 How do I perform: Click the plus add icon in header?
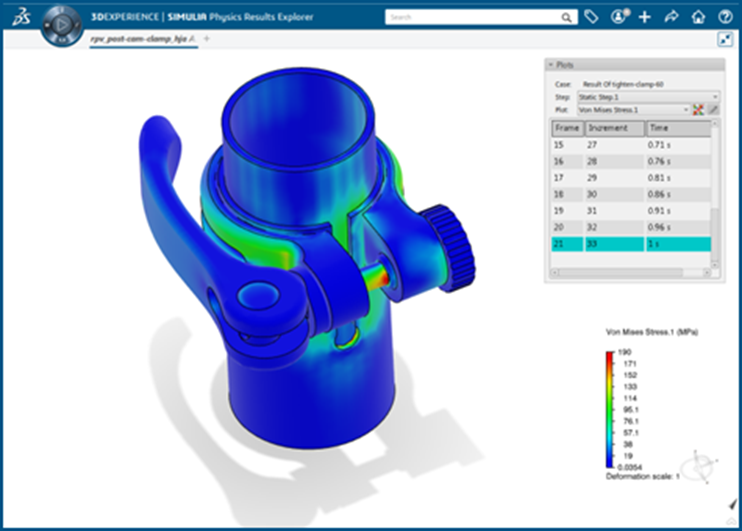tap(645, 17)
